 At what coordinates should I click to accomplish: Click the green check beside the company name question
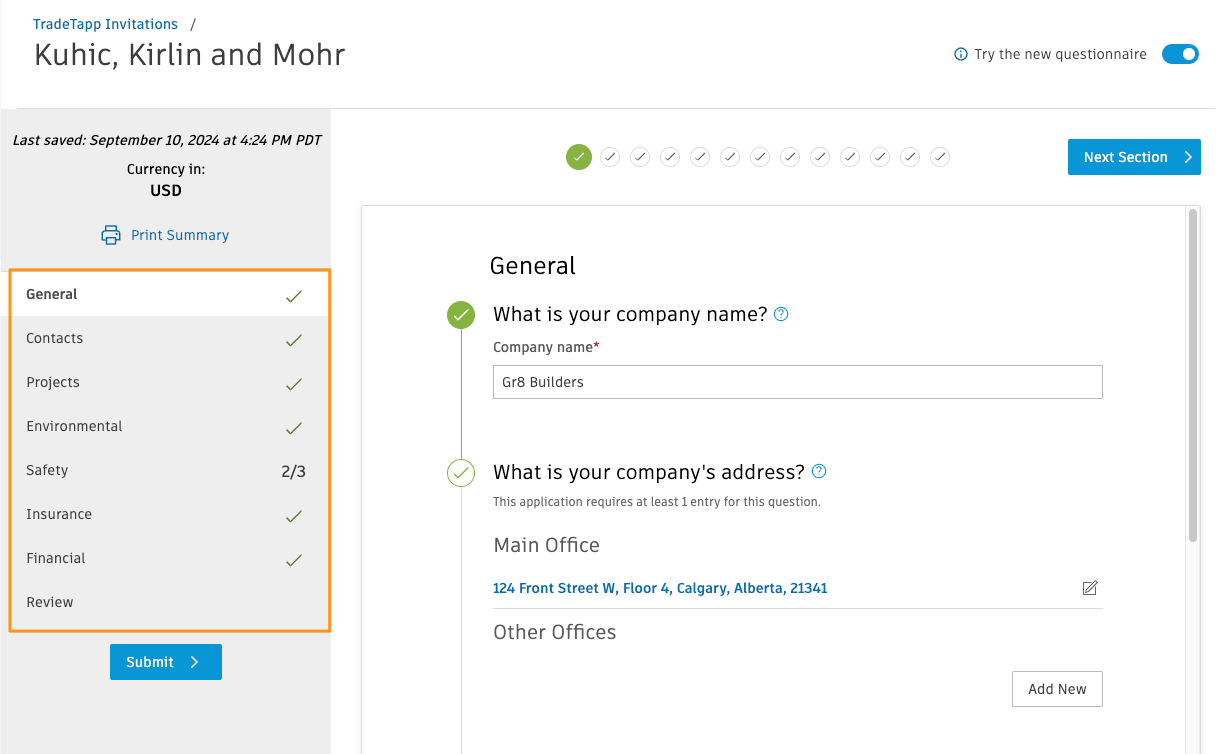[x=460, y=314]
